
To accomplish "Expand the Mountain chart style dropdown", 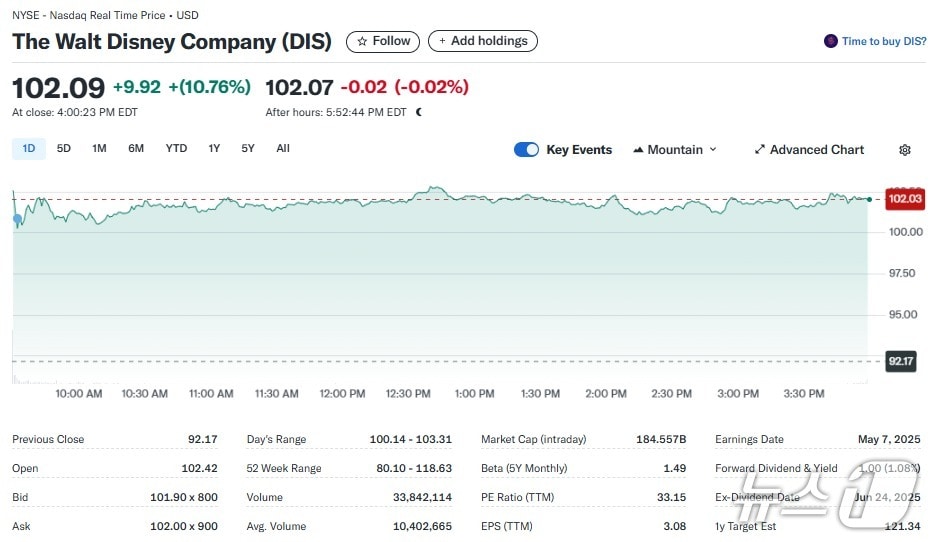I will point(713,150).
